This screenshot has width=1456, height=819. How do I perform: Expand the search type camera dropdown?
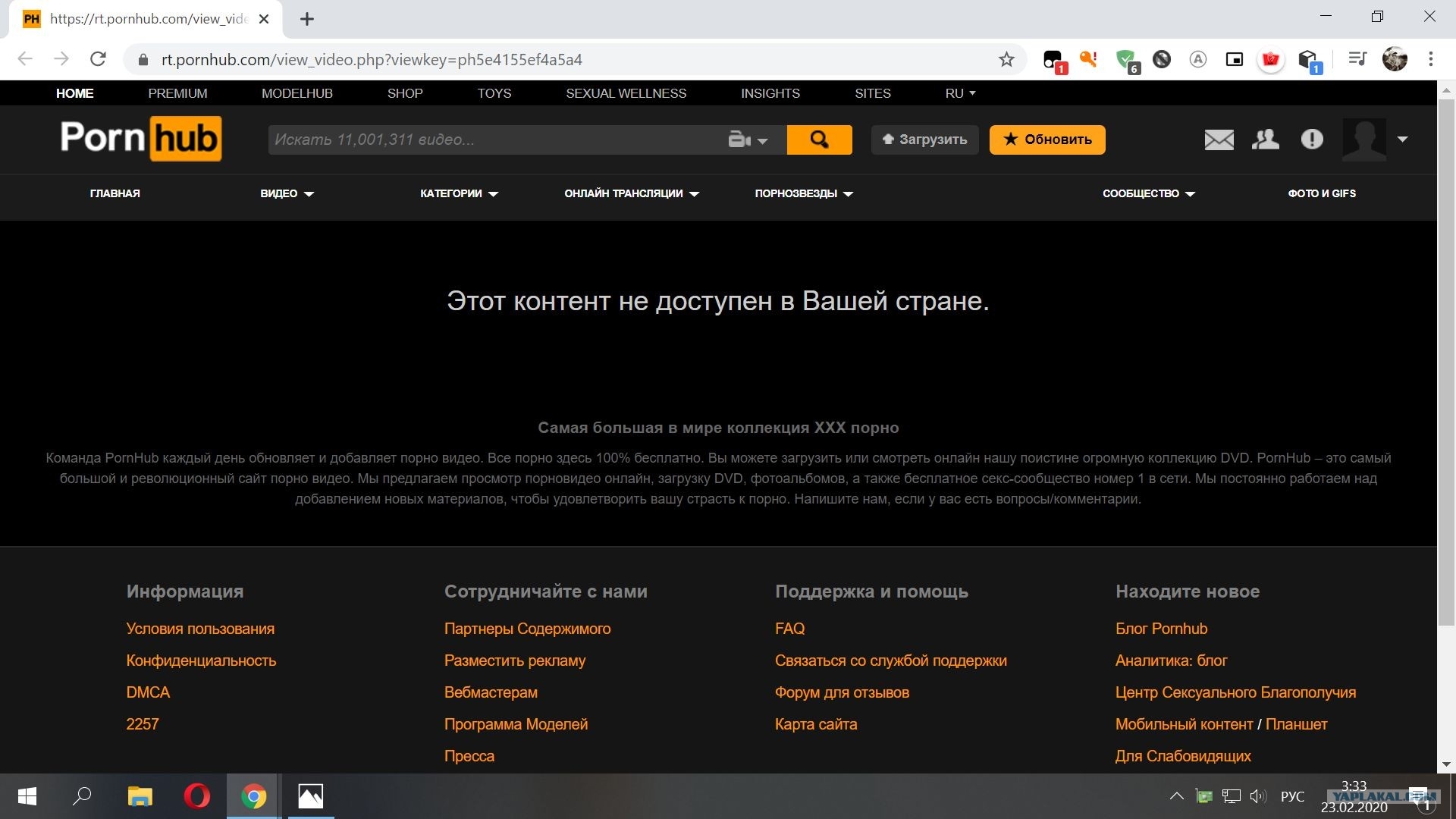click(748, 140)
